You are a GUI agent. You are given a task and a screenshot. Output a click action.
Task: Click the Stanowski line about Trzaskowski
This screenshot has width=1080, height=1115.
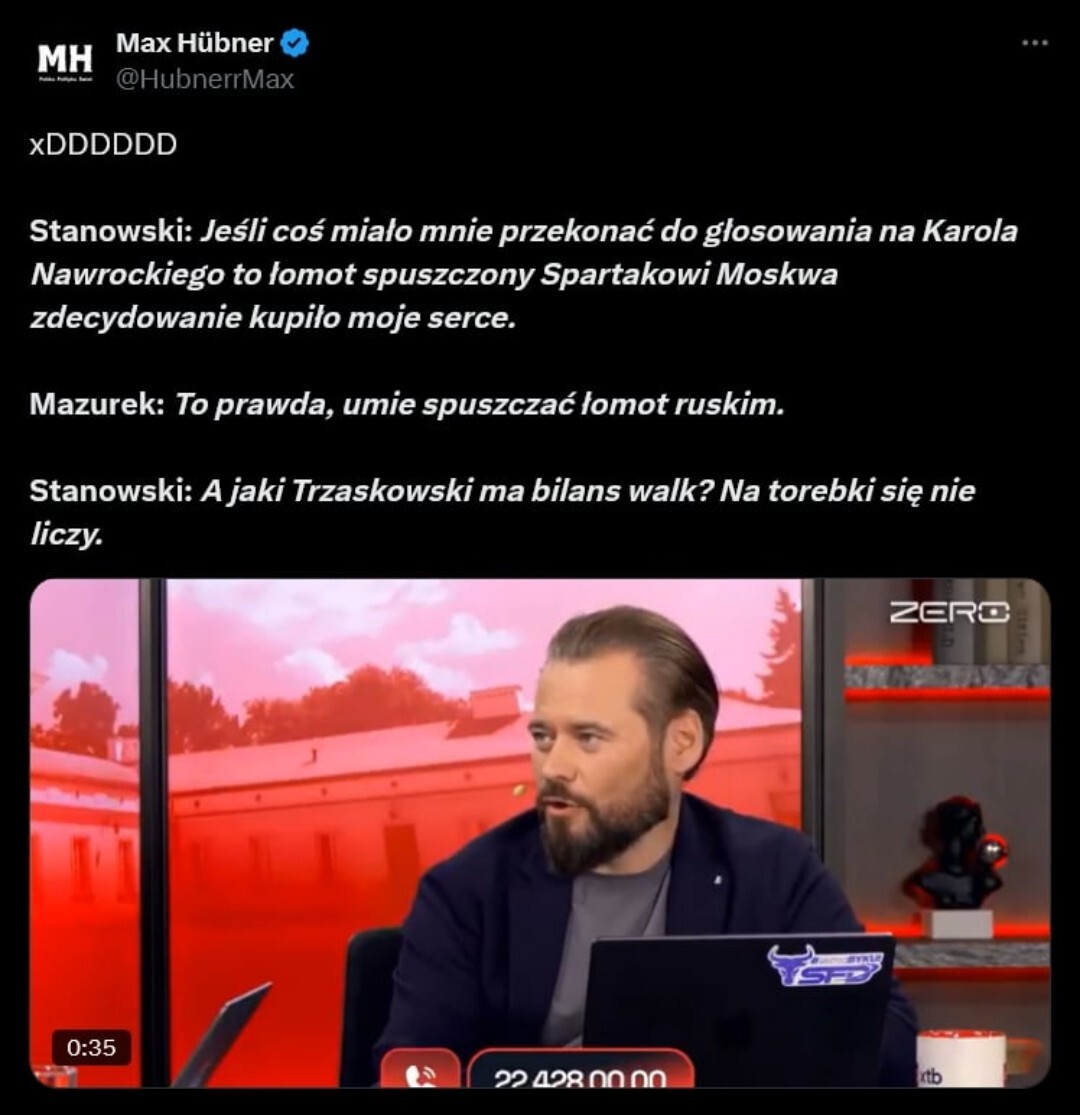[502, 512]
